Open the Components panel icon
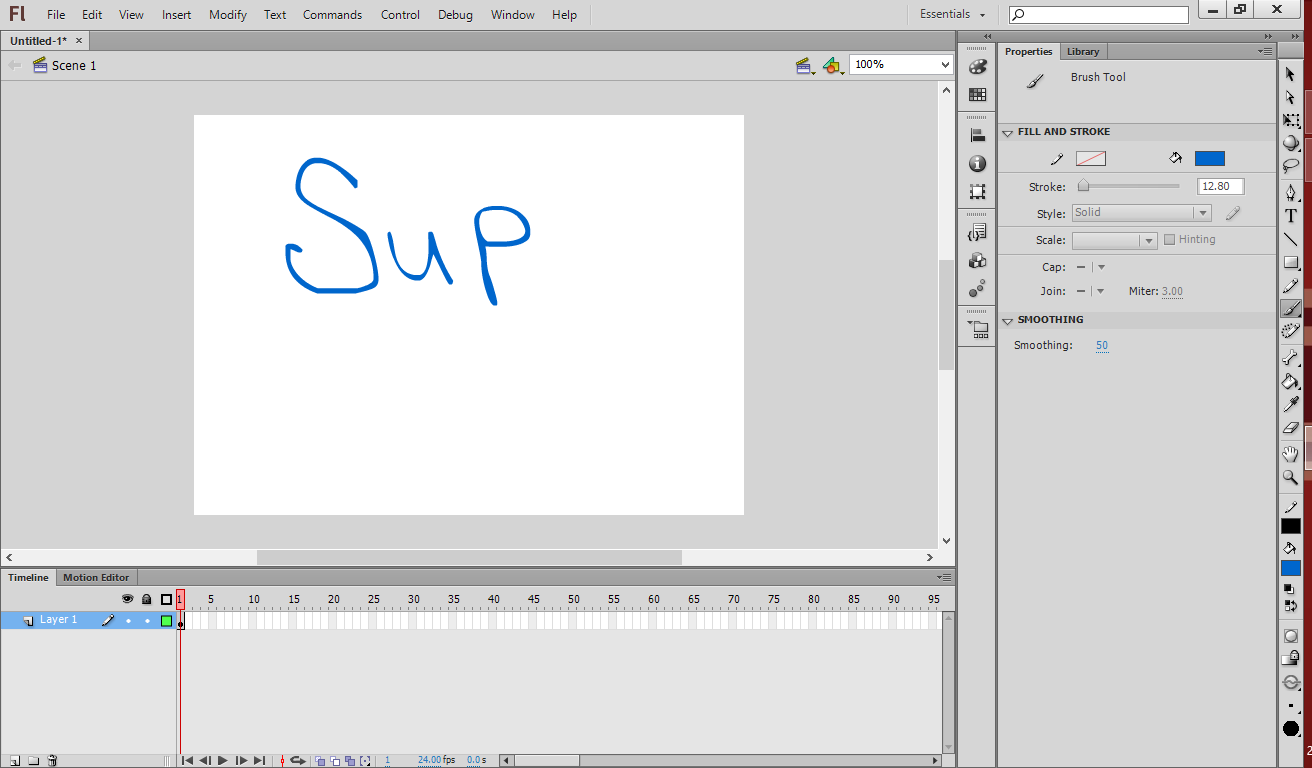 coord(977,261)
